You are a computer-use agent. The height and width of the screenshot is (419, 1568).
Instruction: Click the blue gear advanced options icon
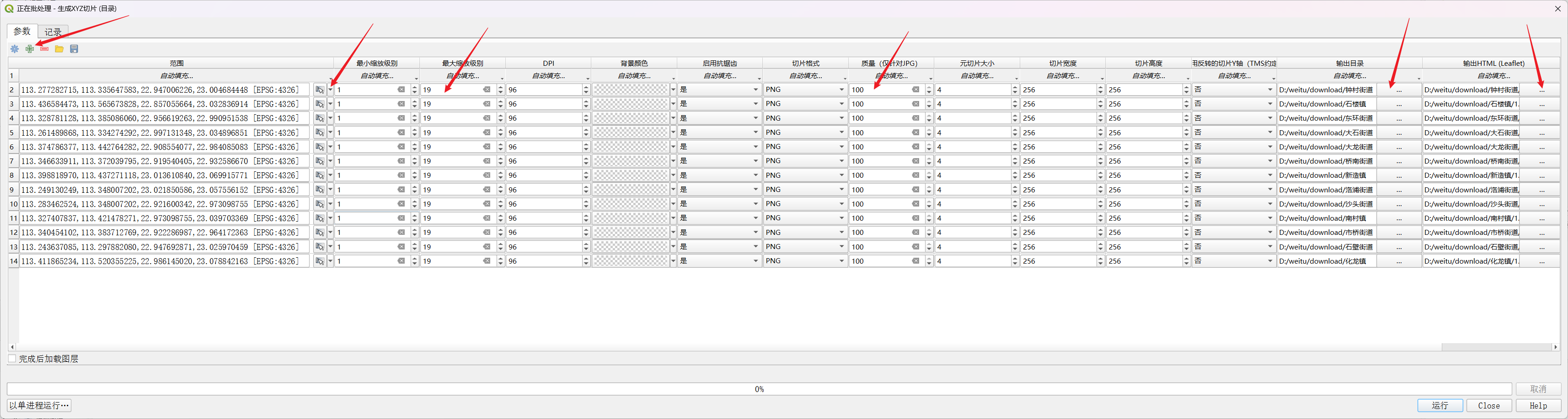click(15, 48)
